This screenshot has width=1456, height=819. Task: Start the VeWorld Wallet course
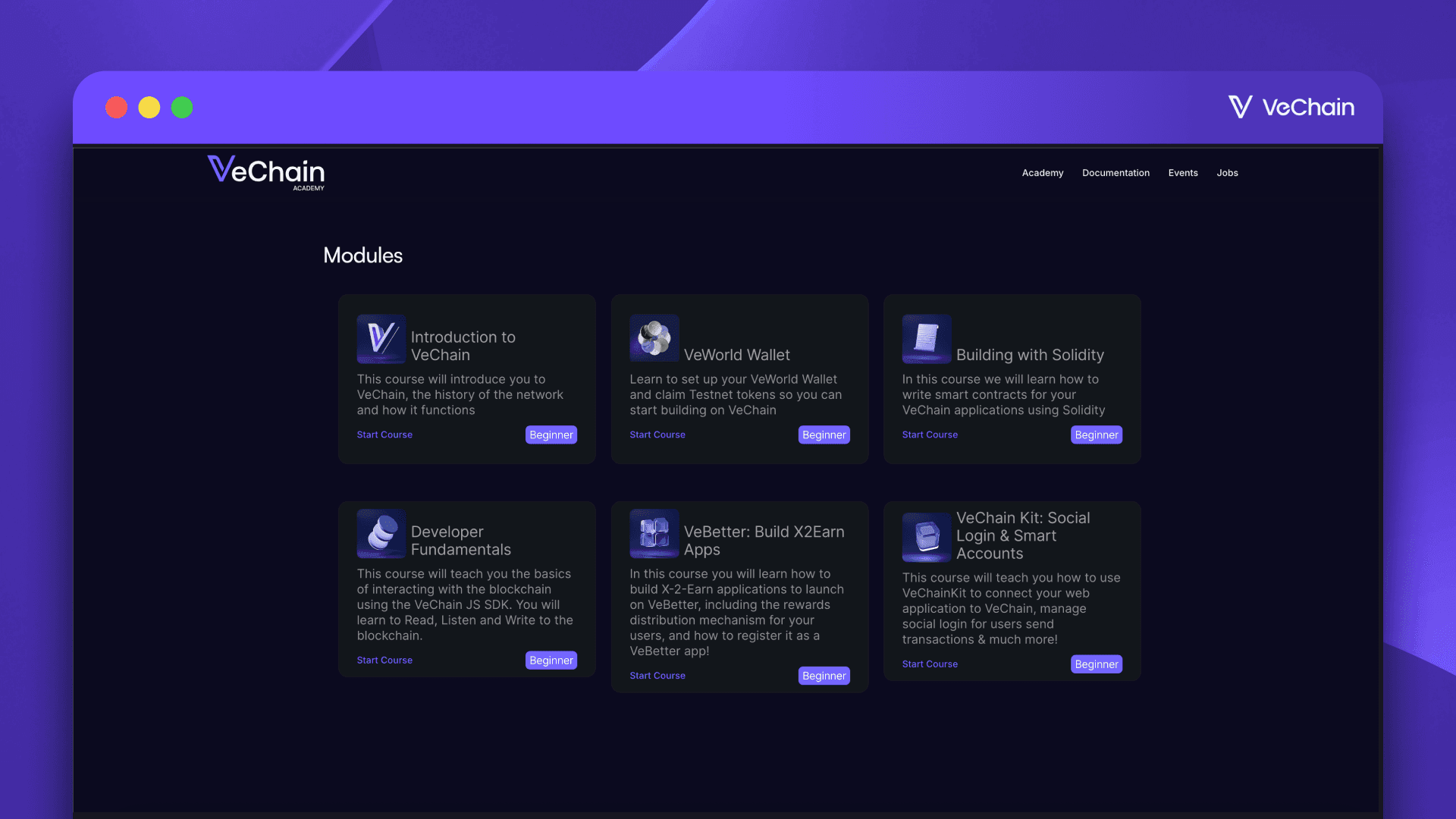pyautogui.click(x=657, y=435)
